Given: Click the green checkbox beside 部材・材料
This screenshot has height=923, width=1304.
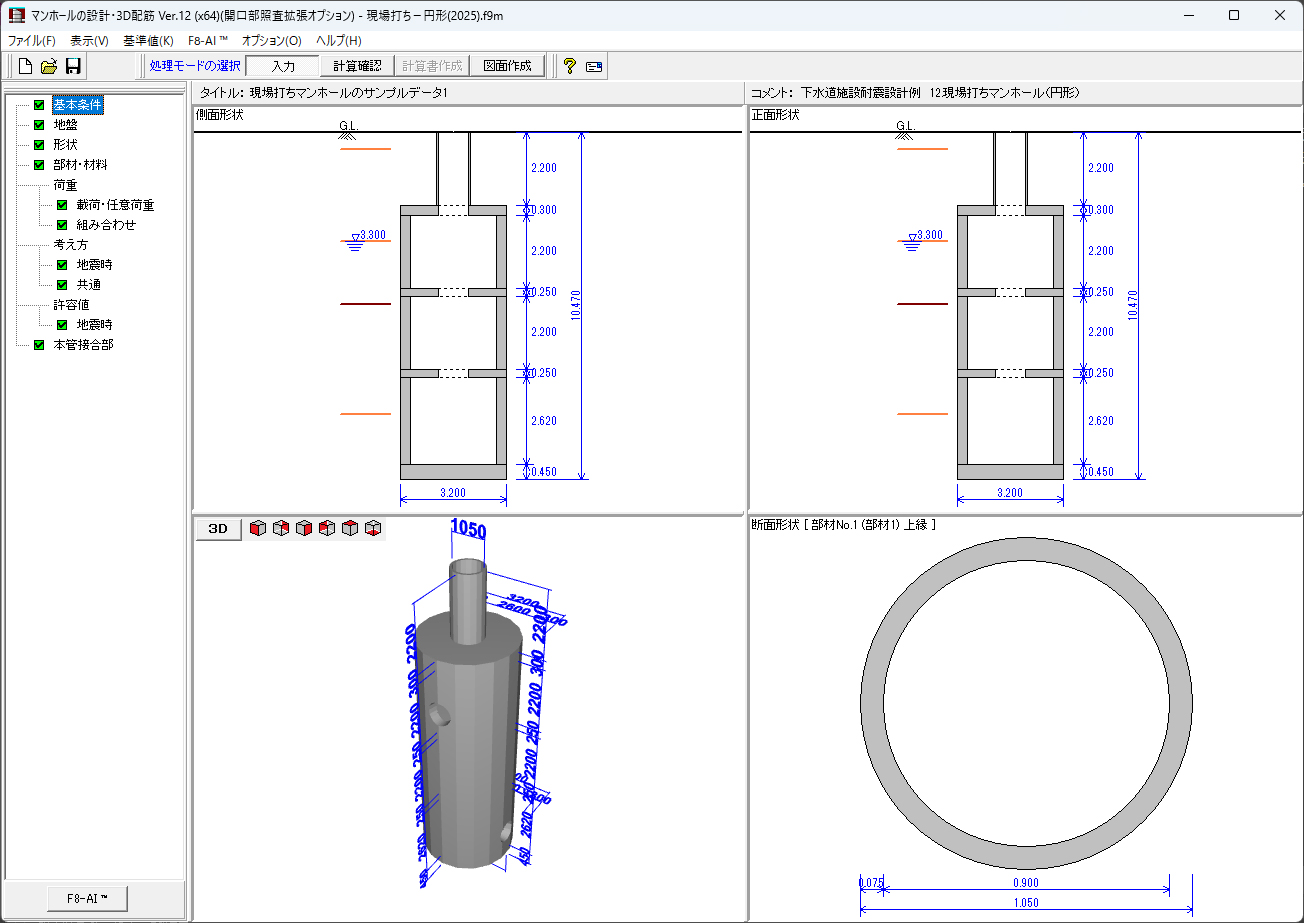Looking at the screenshot, I should tap(39, 165).
